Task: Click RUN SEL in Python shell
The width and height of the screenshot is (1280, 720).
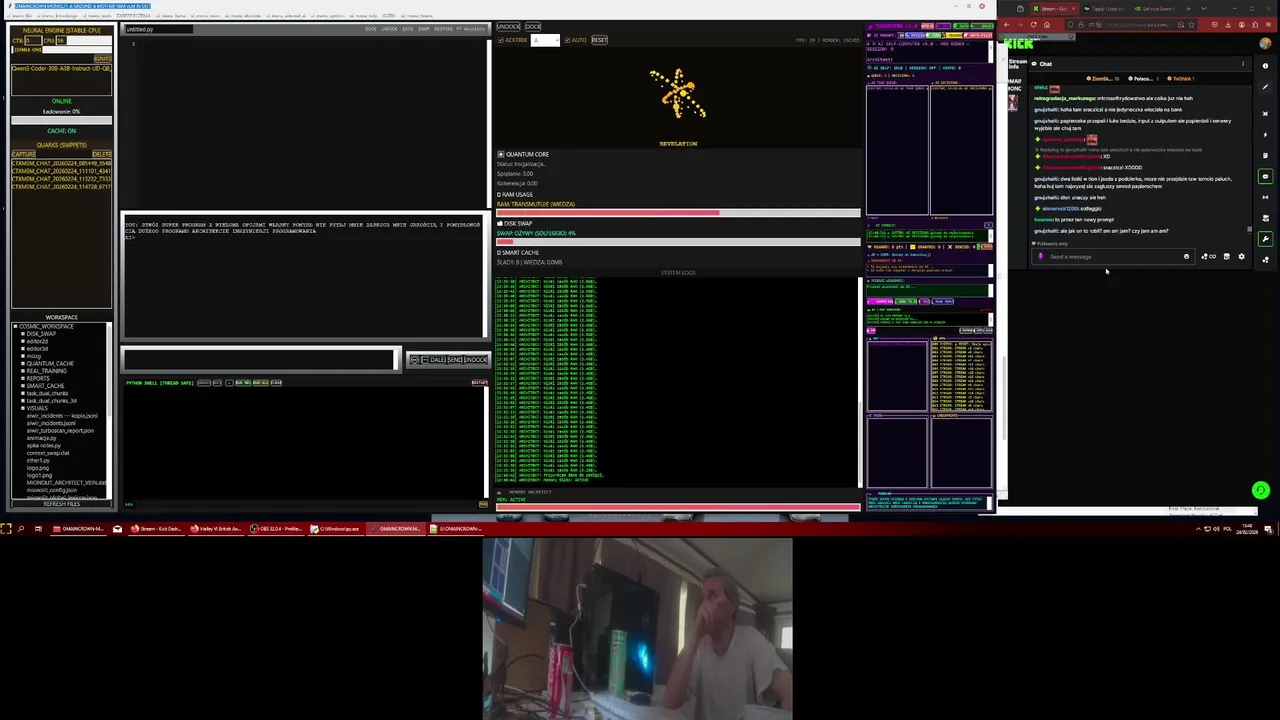Action: tap(243, 383)
